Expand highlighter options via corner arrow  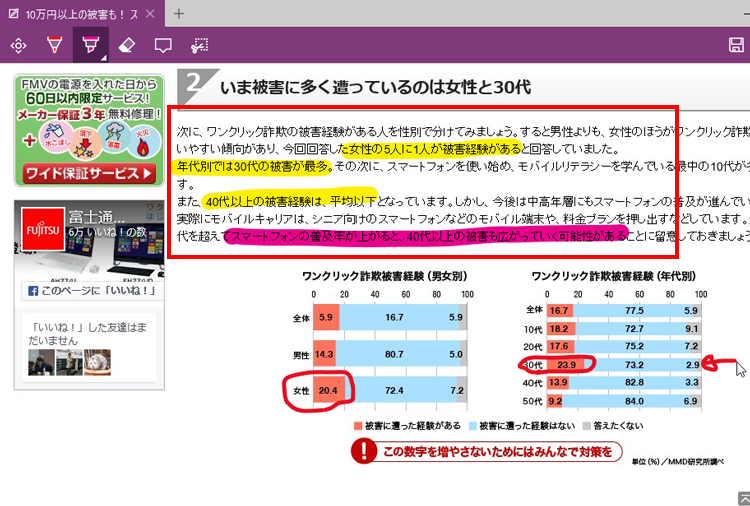tap(103, 57)
